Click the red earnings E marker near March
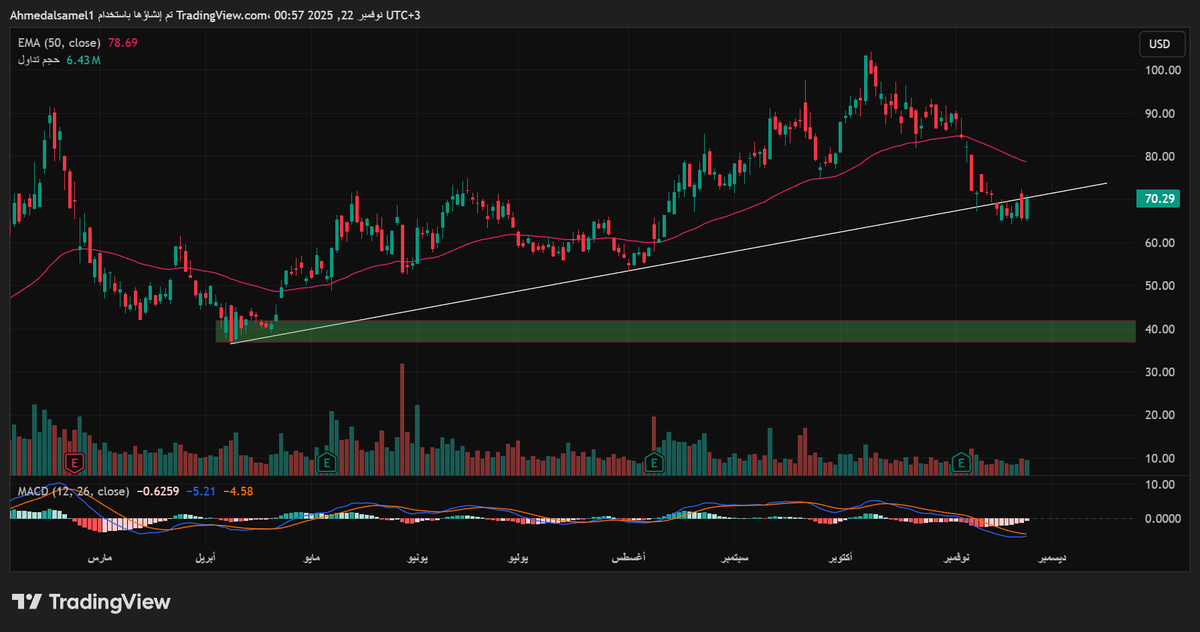1200x632 pixels. pyautogui.click(x=73, y=462)
